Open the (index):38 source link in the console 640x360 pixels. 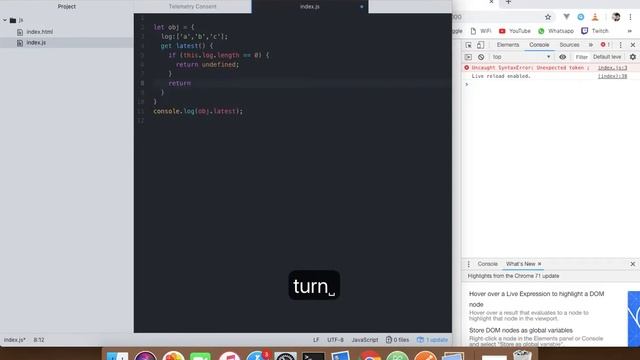click(x=612, y=76)
